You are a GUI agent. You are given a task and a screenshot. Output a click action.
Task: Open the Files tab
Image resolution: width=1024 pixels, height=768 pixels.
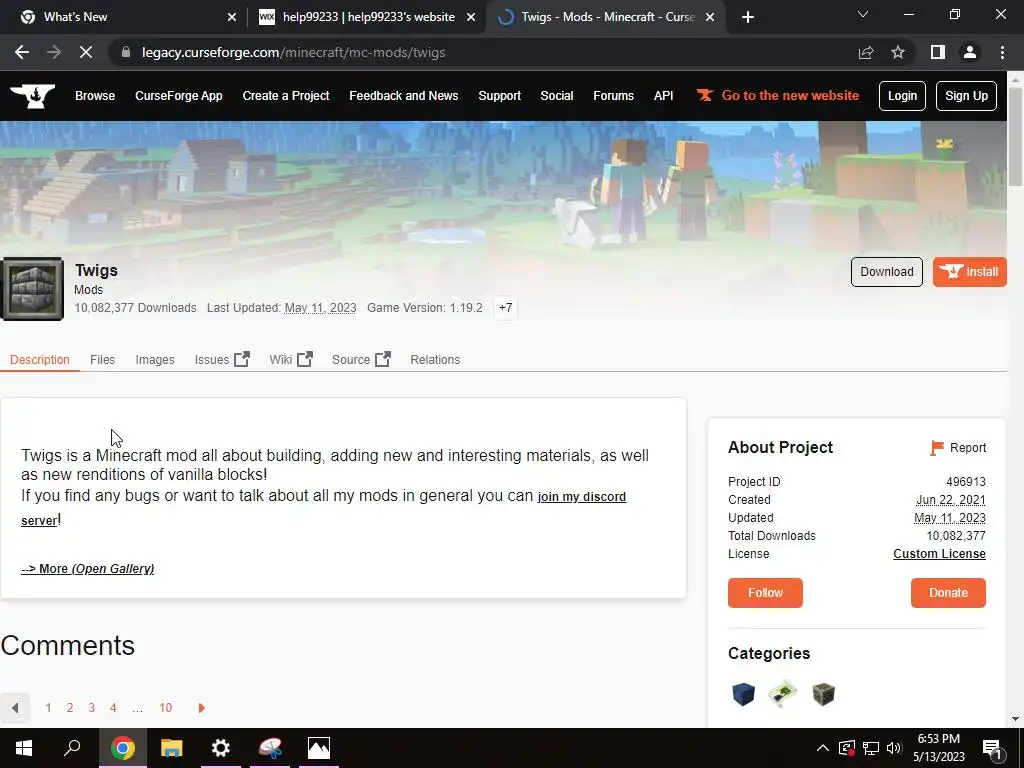[103, 360]
